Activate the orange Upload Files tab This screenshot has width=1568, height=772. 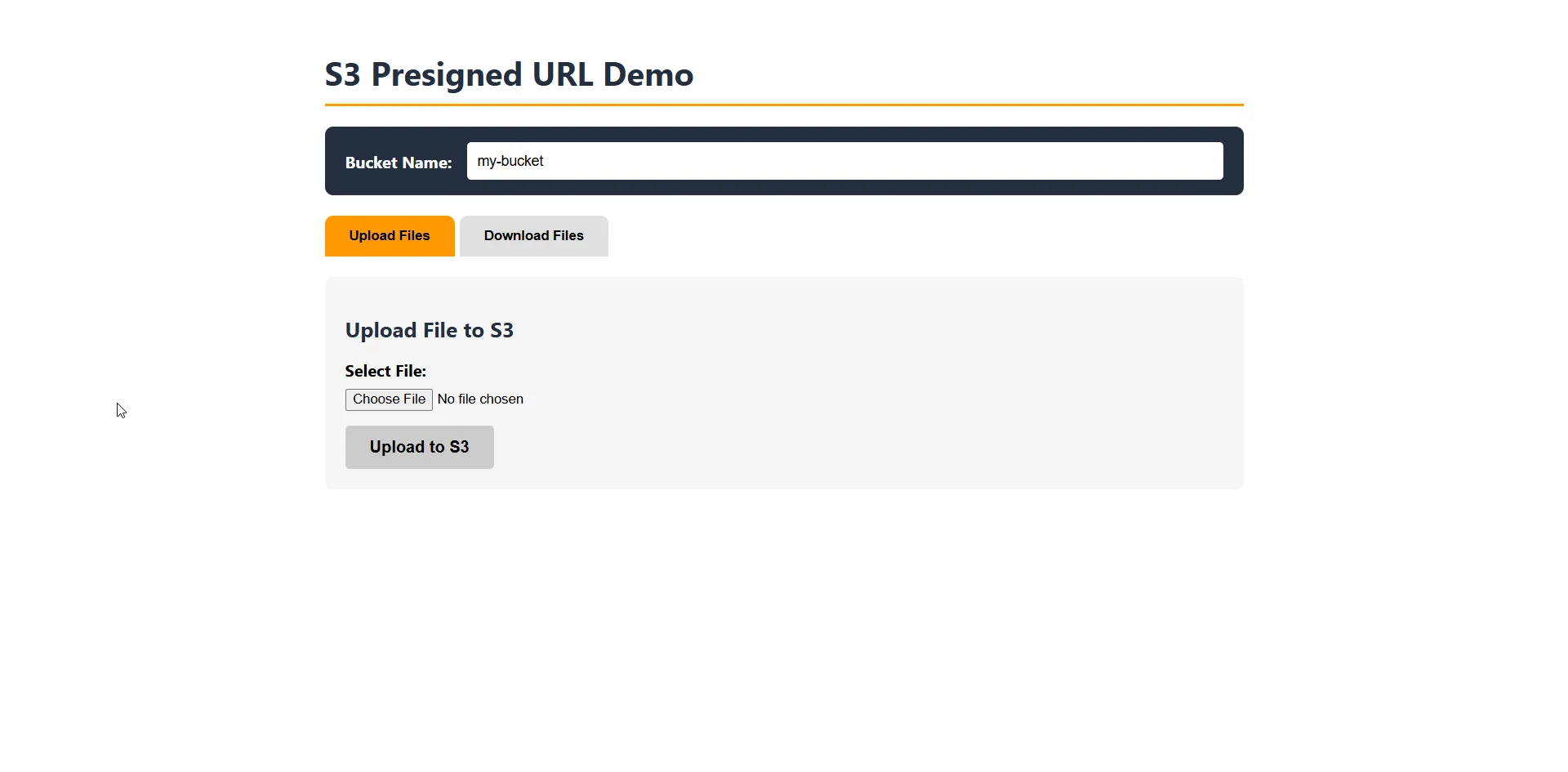click(390, 235)
